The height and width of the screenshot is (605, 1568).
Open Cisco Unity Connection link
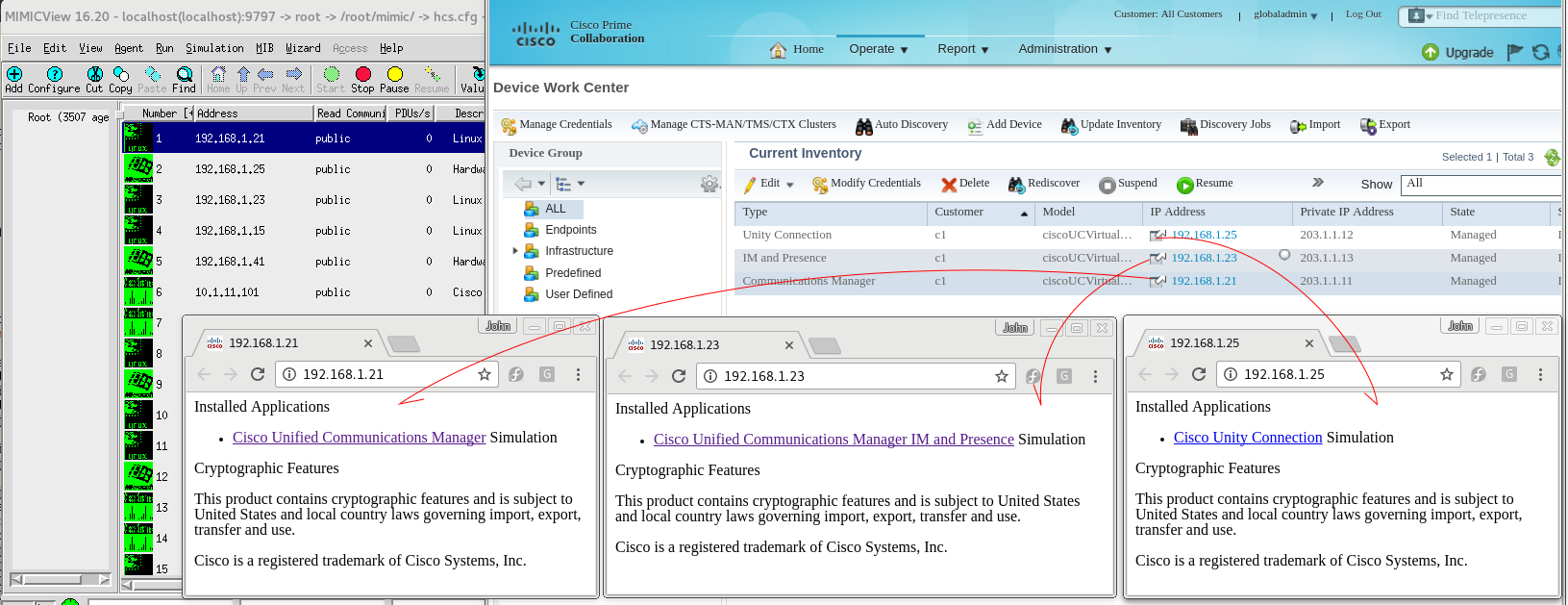(1248, 438)
